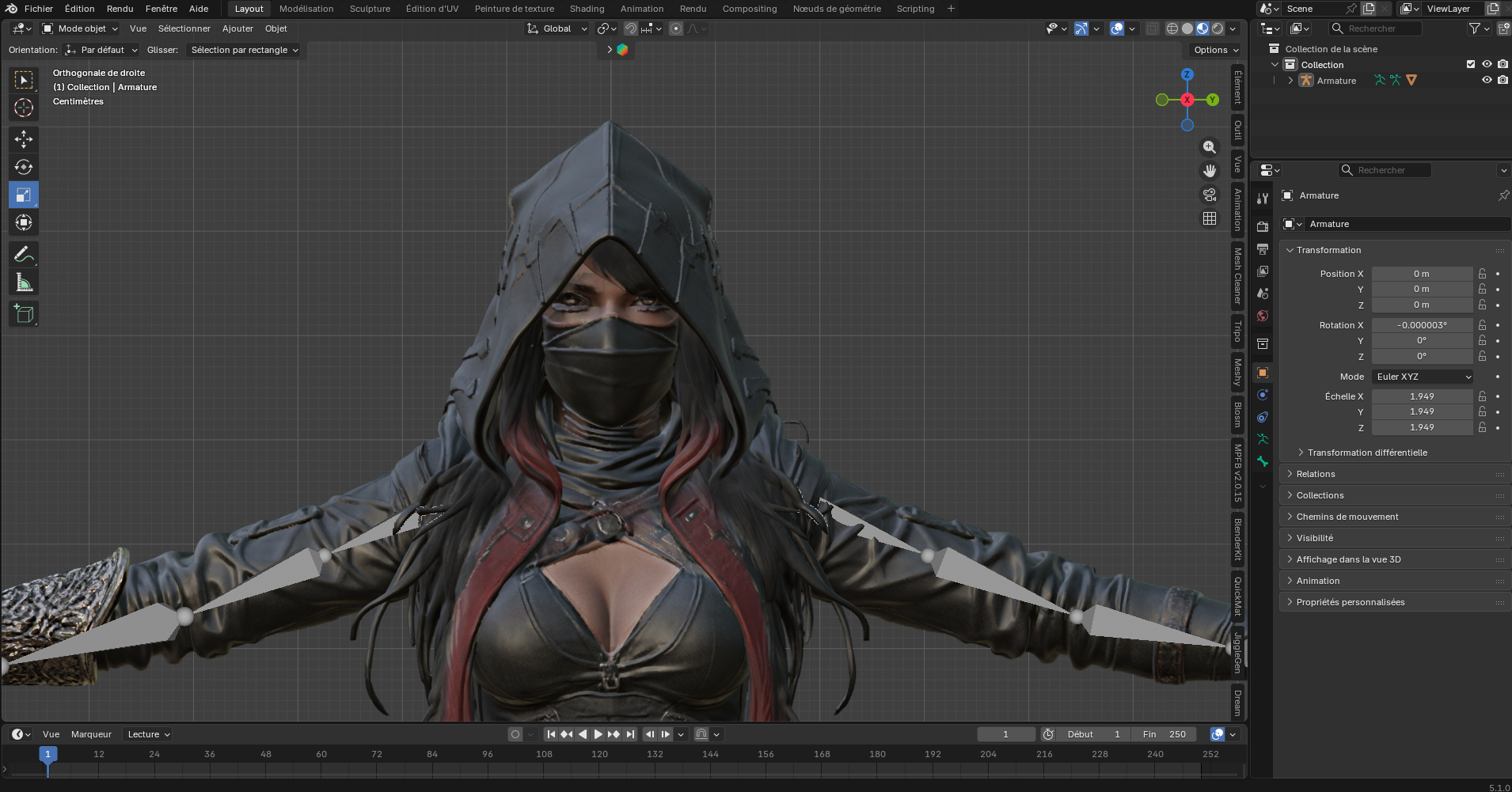
Task: Click the outliner Rechercher search field
Action: (x=1375, y=28)
